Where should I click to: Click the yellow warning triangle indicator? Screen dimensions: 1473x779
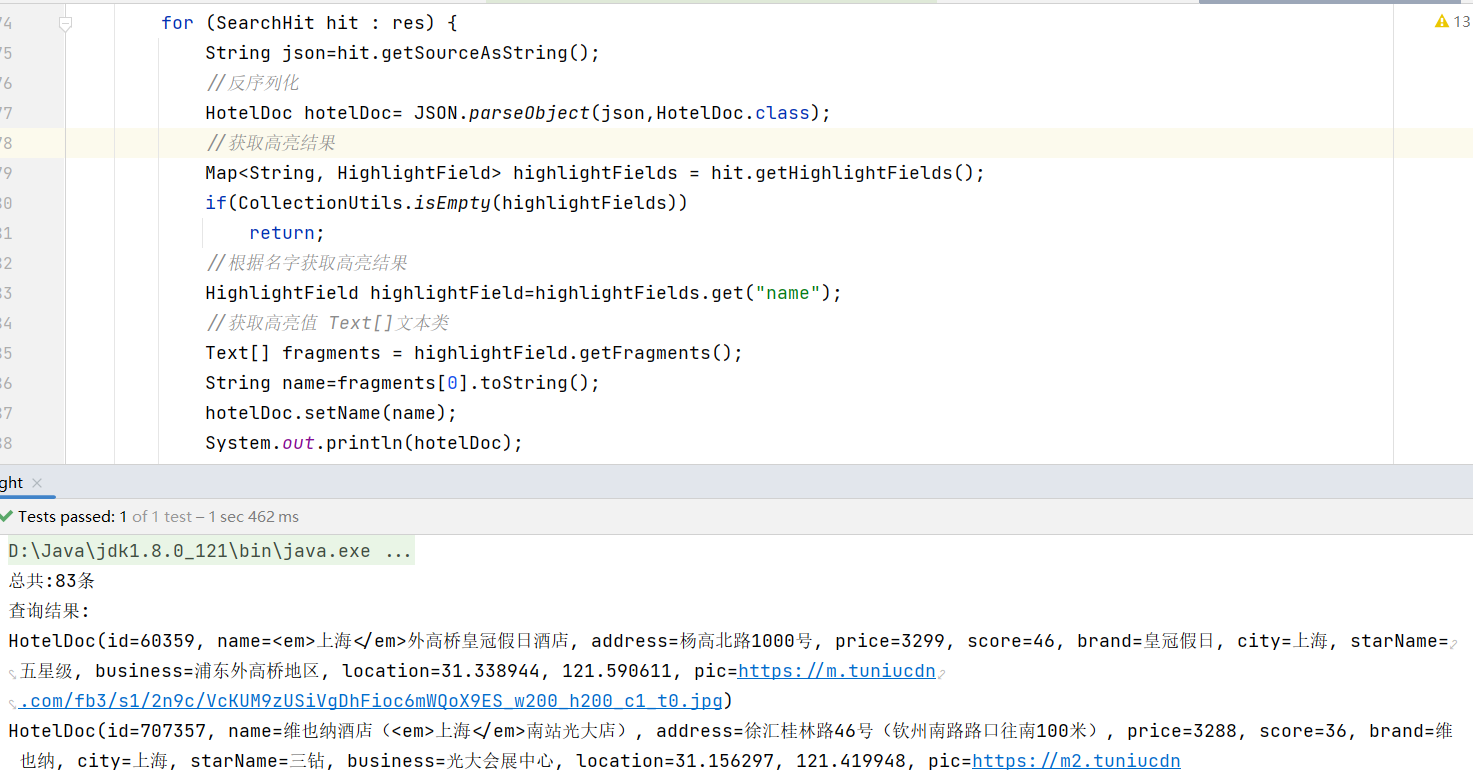[1440, 20]
